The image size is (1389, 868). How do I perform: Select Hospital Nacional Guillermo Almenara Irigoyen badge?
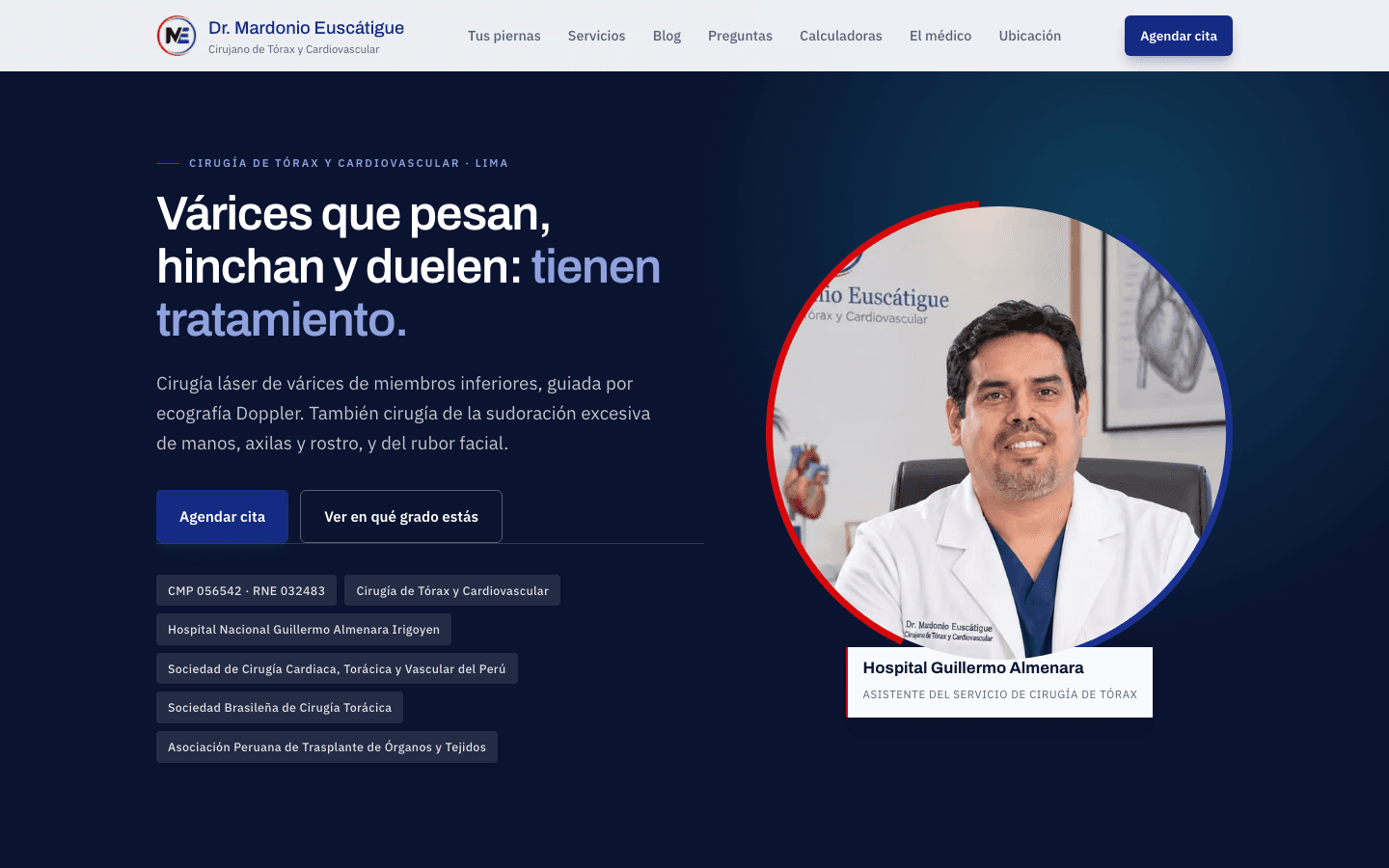(304, 630)
